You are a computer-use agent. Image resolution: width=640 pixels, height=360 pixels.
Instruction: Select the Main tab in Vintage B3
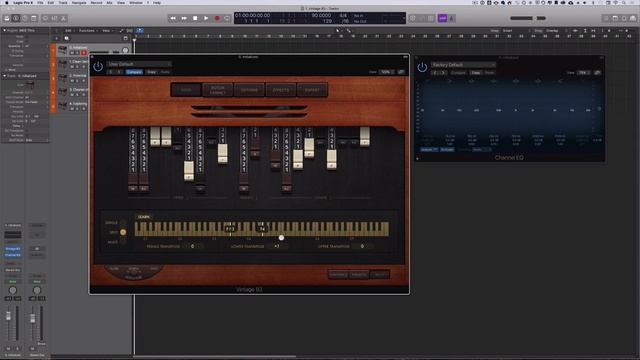point(186,90)
